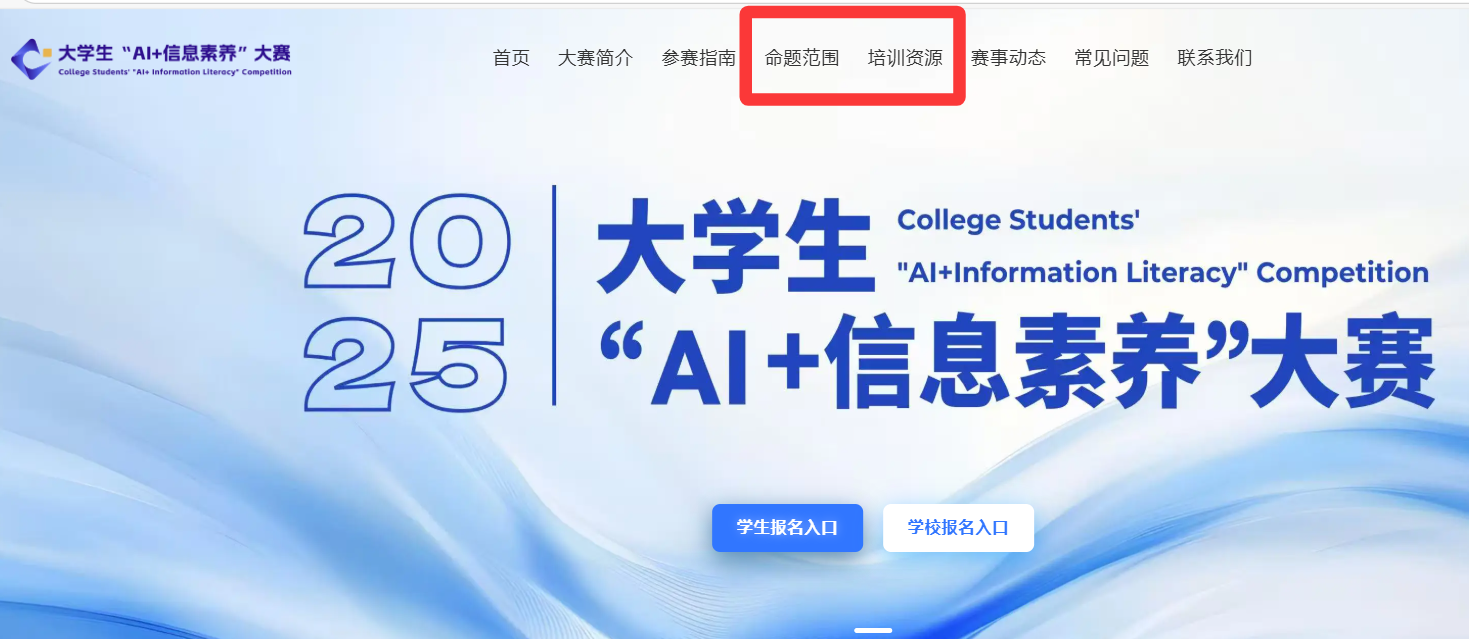
Task: Click the large 大学生 banner heading
Action: (735, 249)
